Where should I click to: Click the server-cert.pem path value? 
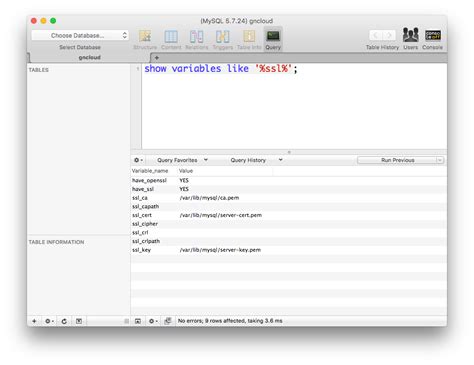coord(221,215)
